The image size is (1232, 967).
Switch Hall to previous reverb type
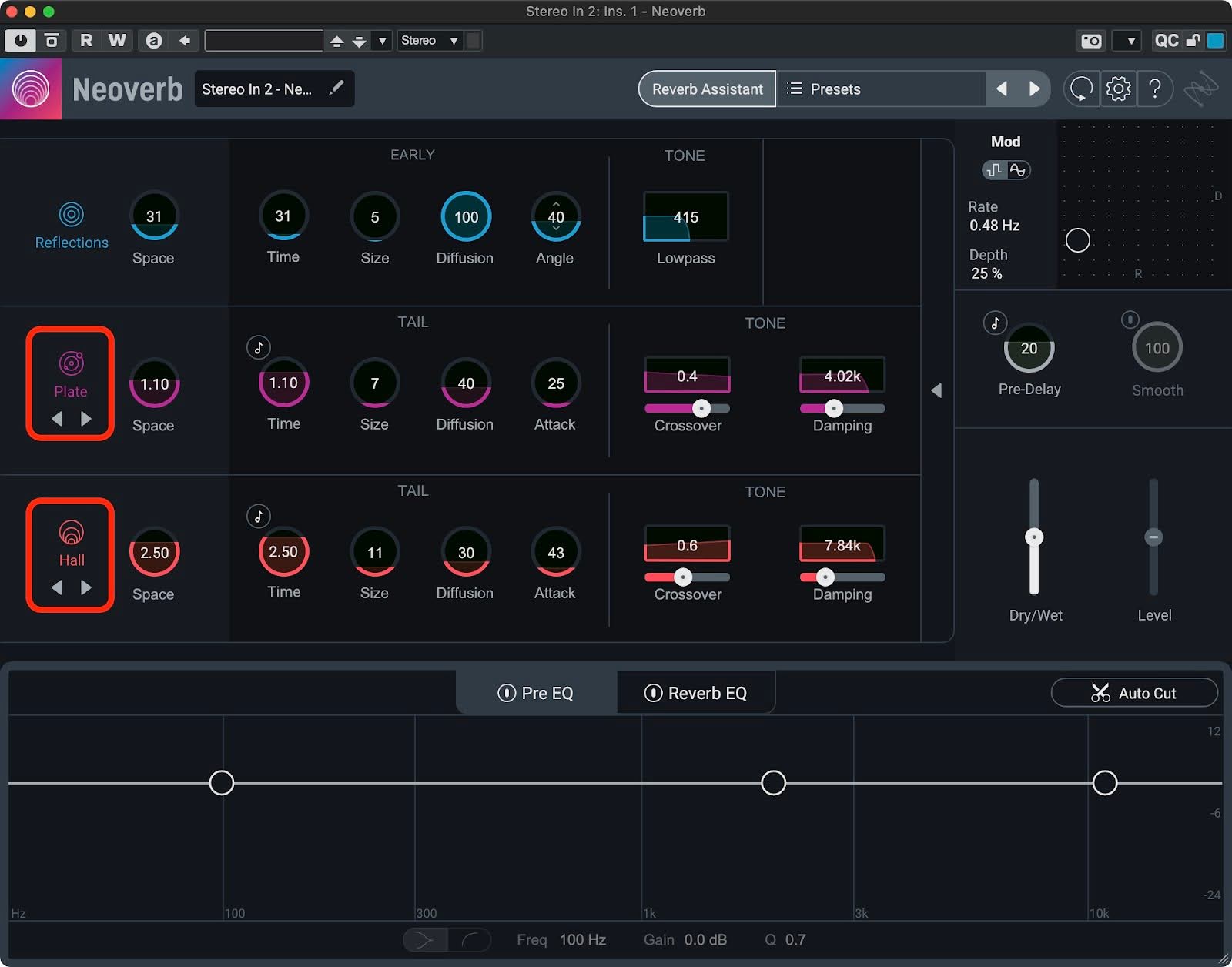pos(57,587)
